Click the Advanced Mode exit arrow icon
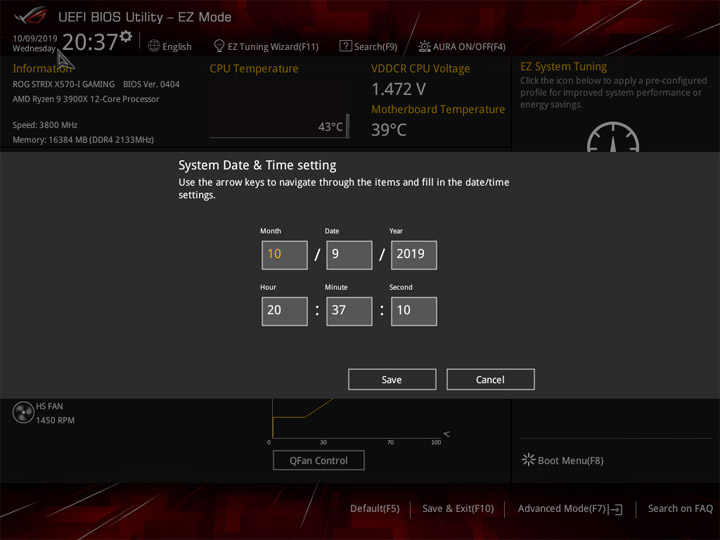The height and width of the screenshot is (540, 720). [615, 509]
